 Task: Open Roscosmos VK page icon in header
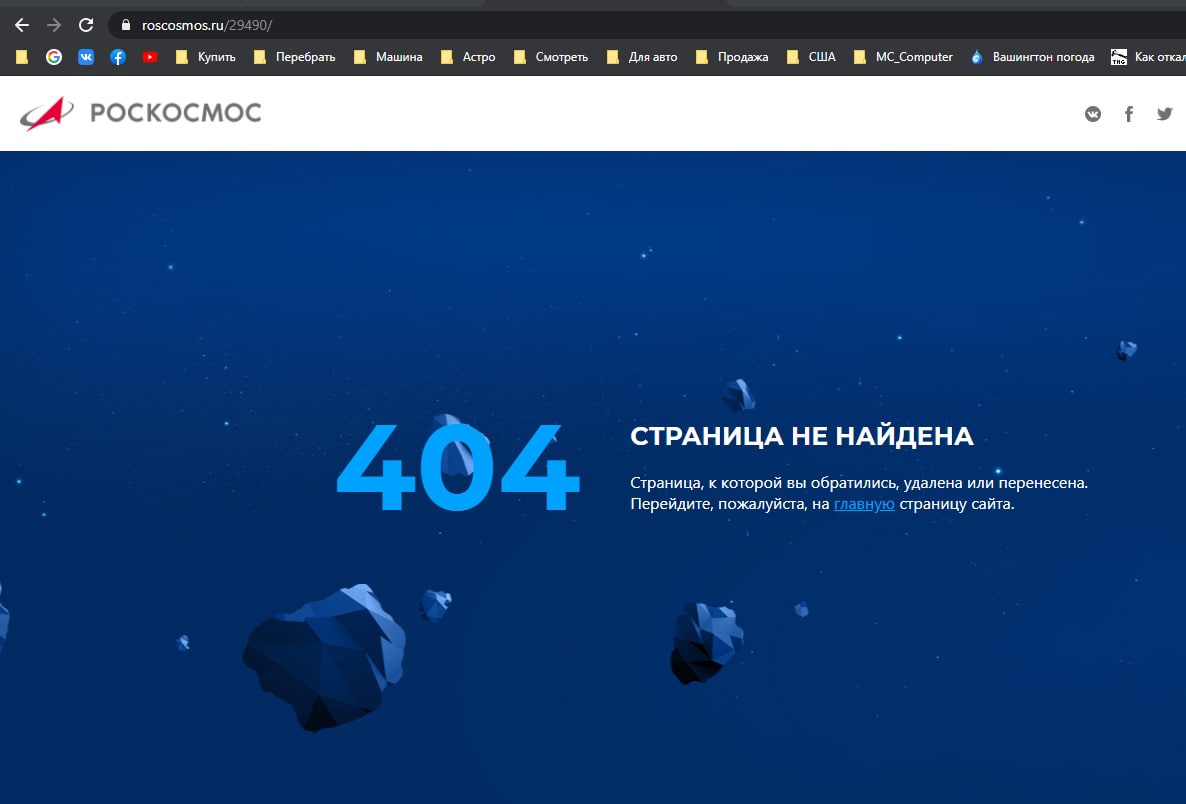tap(1093, 114)
